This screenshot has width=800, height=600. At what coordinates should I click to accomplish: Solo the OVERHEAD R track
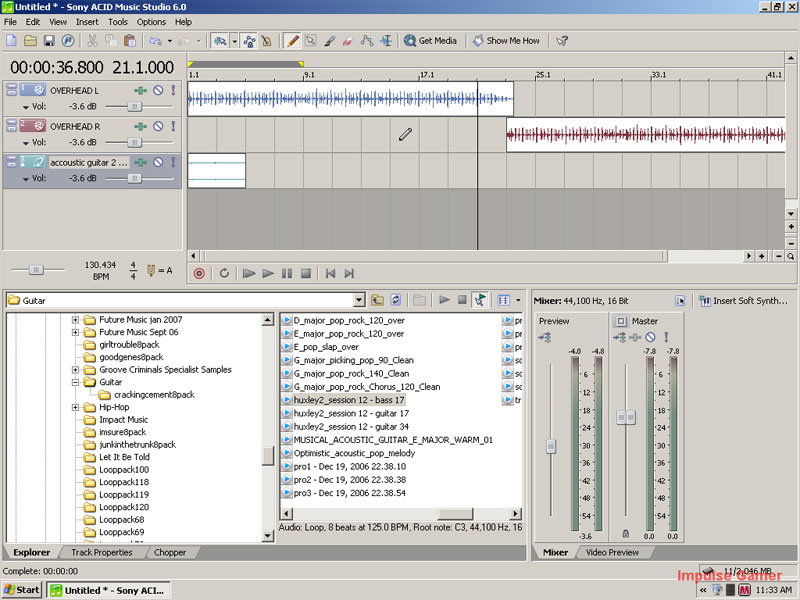click(x=173, y=126)
